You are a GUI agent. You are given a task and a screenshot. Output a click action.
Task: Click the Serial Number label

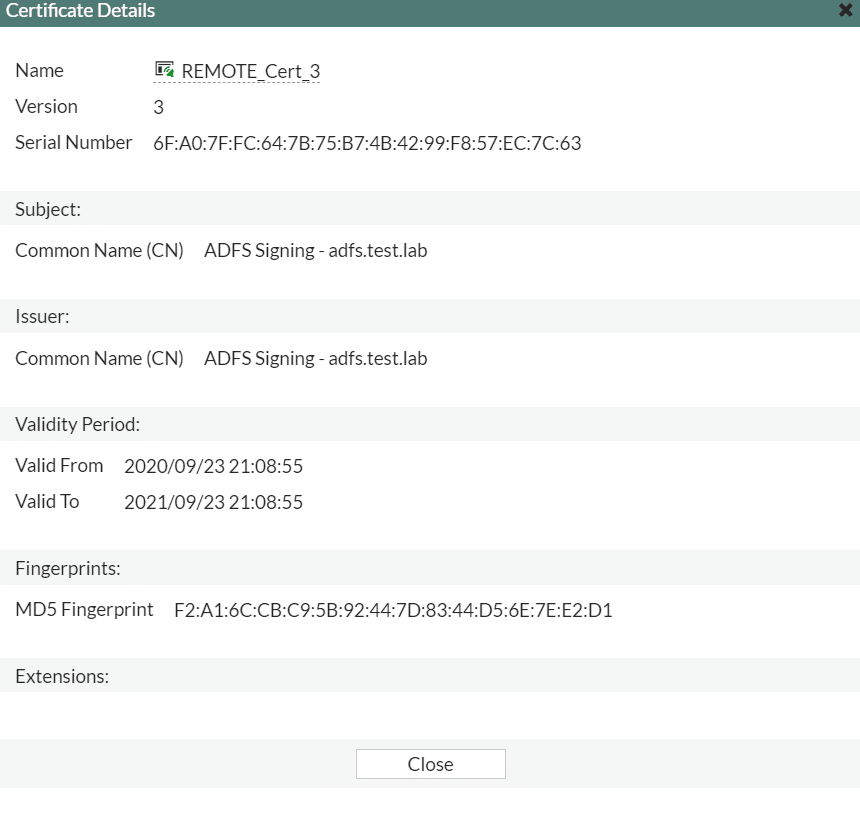click(x=73, y=143)
